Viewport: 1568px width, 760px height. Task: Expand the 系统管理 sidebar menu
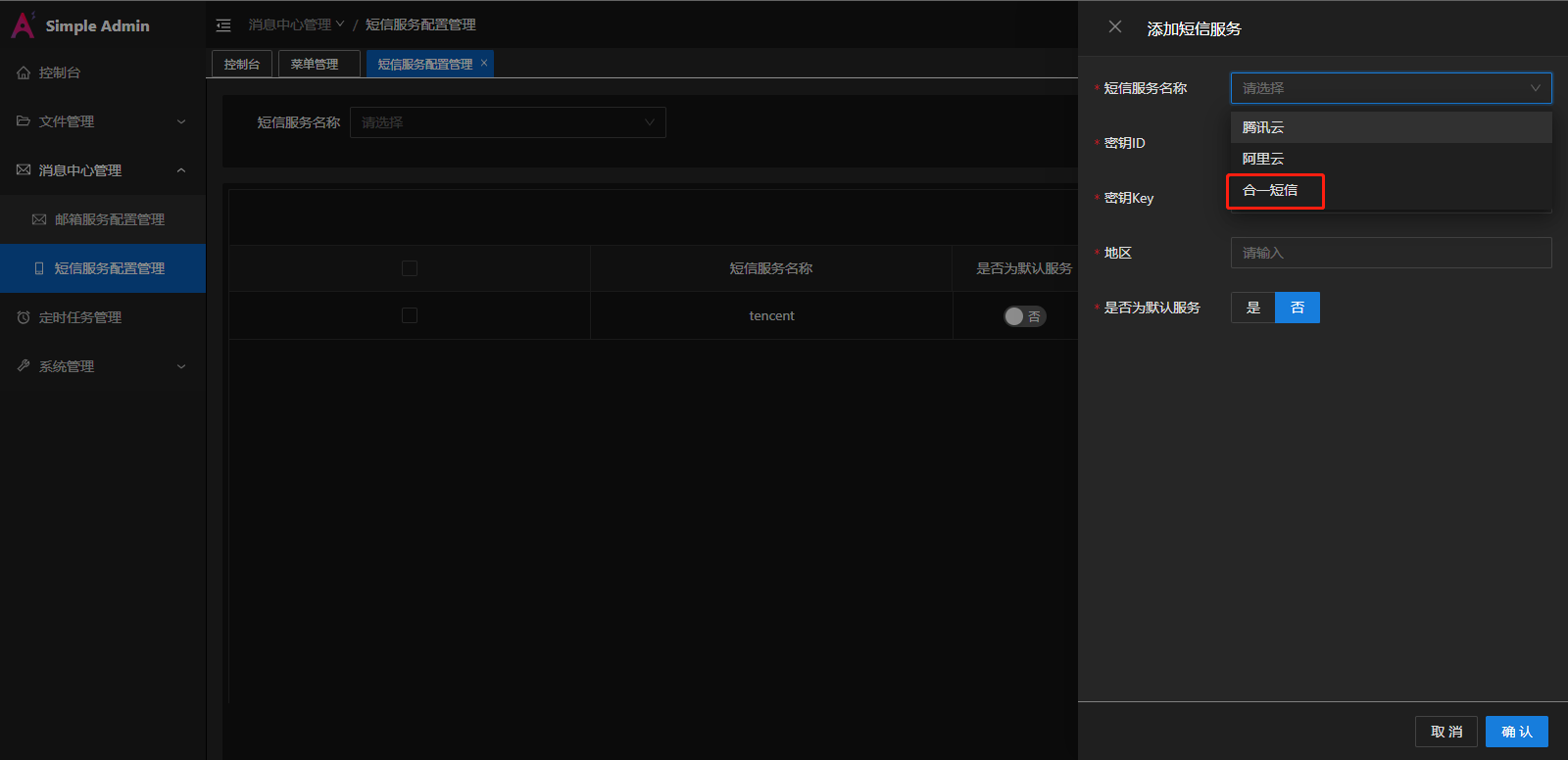pyautogui.click(x=103, y=366)
